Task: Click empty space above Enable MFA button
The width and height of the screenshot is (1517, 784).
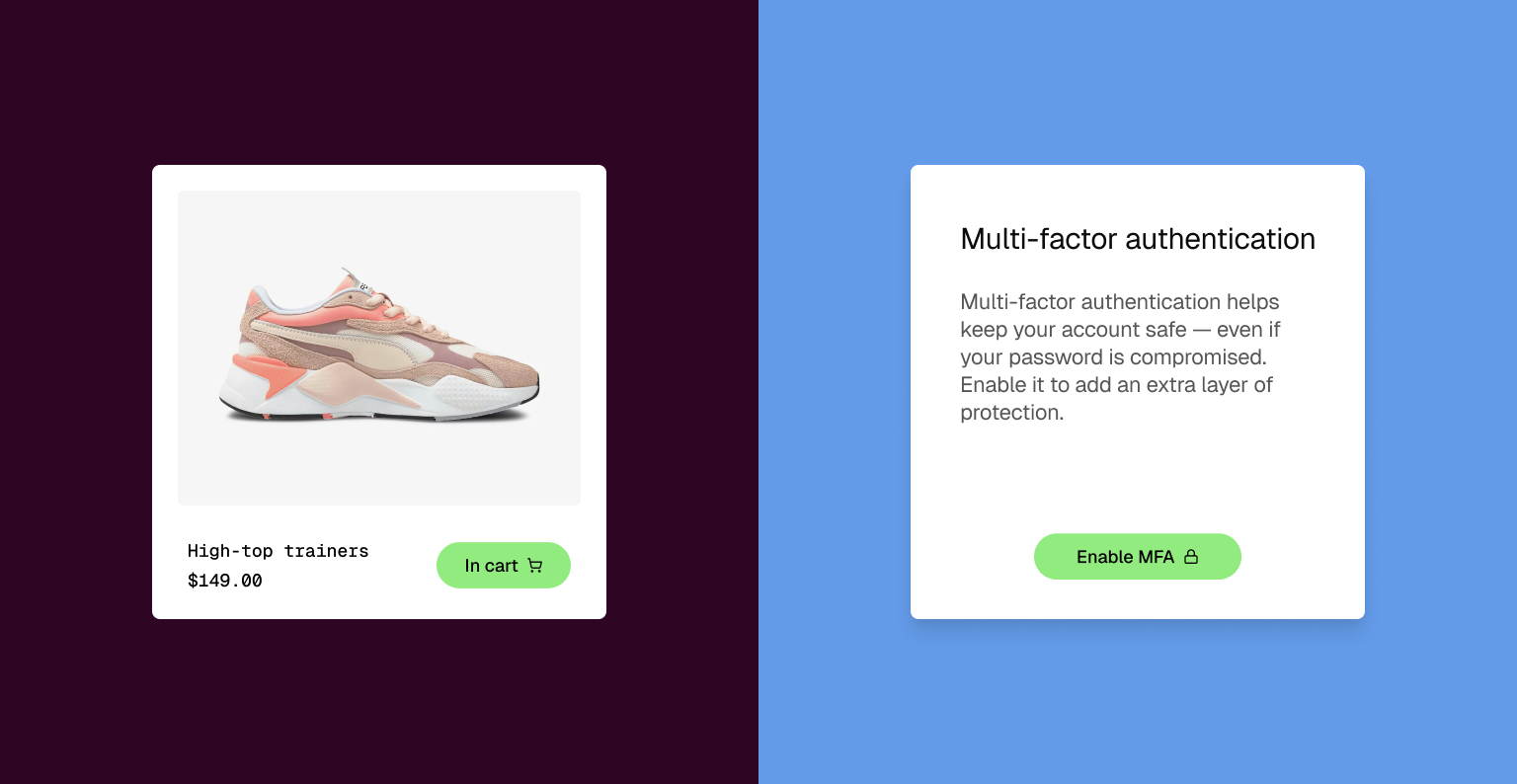Action: point(1138,479)
